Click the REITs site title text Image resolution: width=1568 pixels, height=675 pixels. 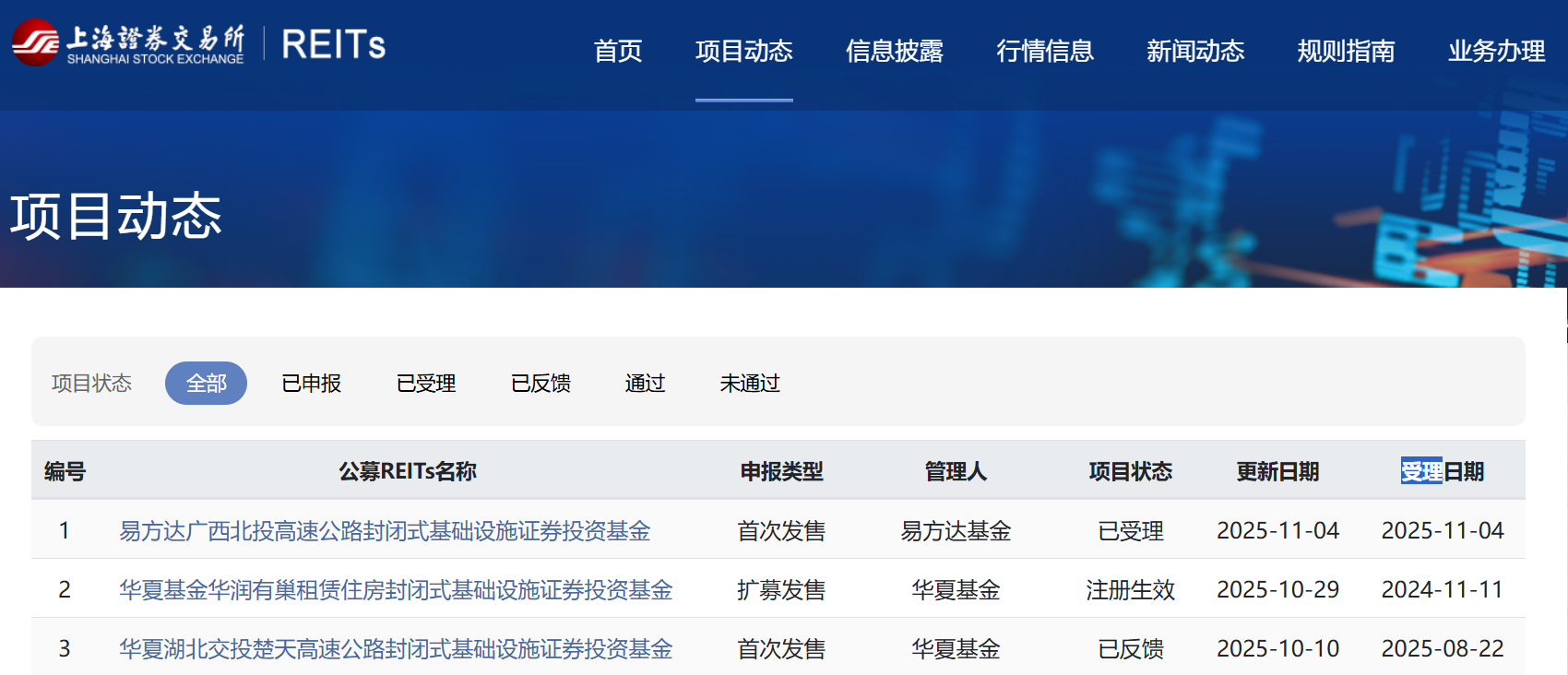coord(333,44)
